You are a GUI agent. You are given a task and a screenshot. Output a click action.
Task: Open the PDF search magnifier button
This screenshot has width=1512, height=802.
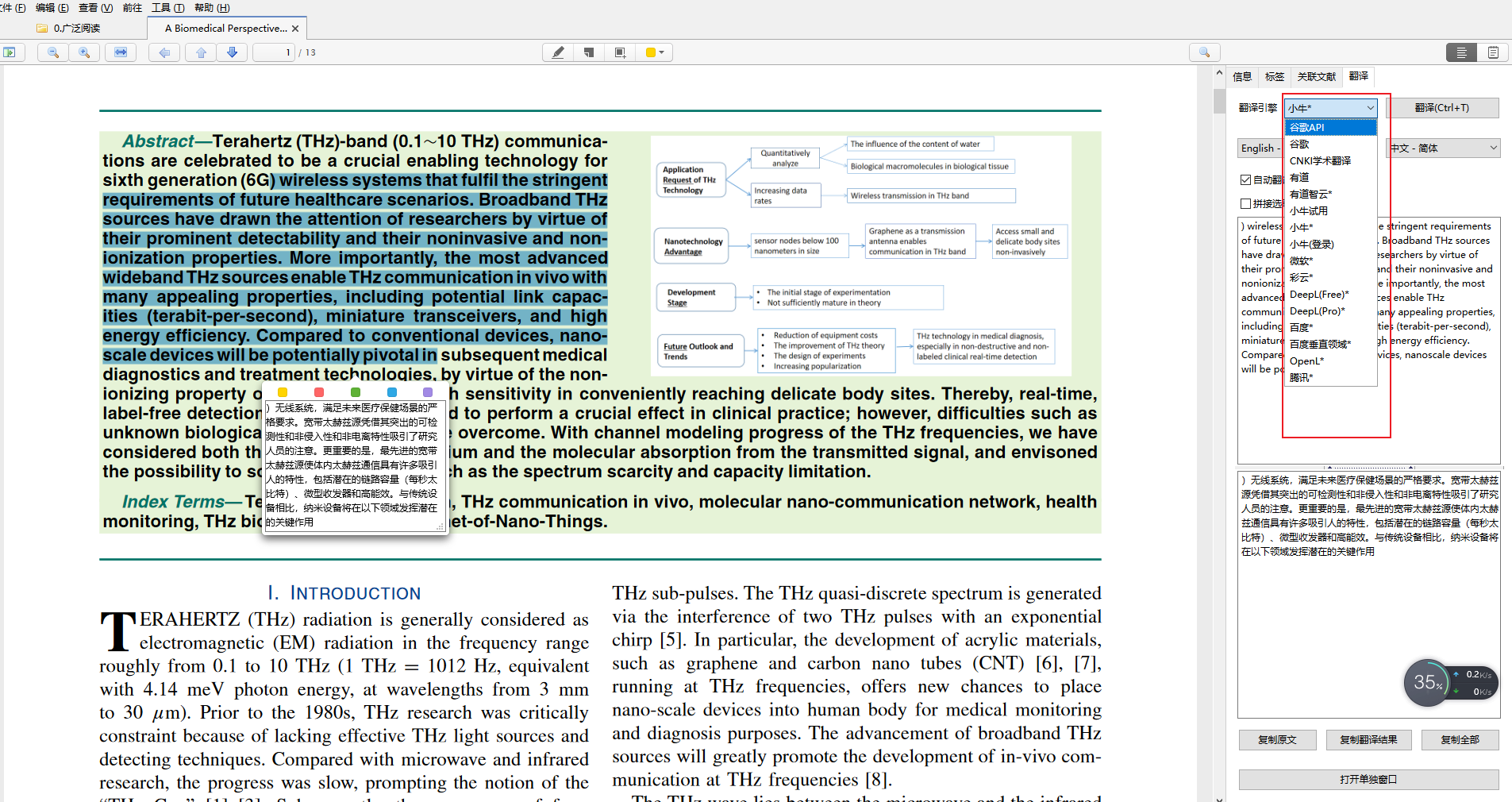(x=1205, y=52)
